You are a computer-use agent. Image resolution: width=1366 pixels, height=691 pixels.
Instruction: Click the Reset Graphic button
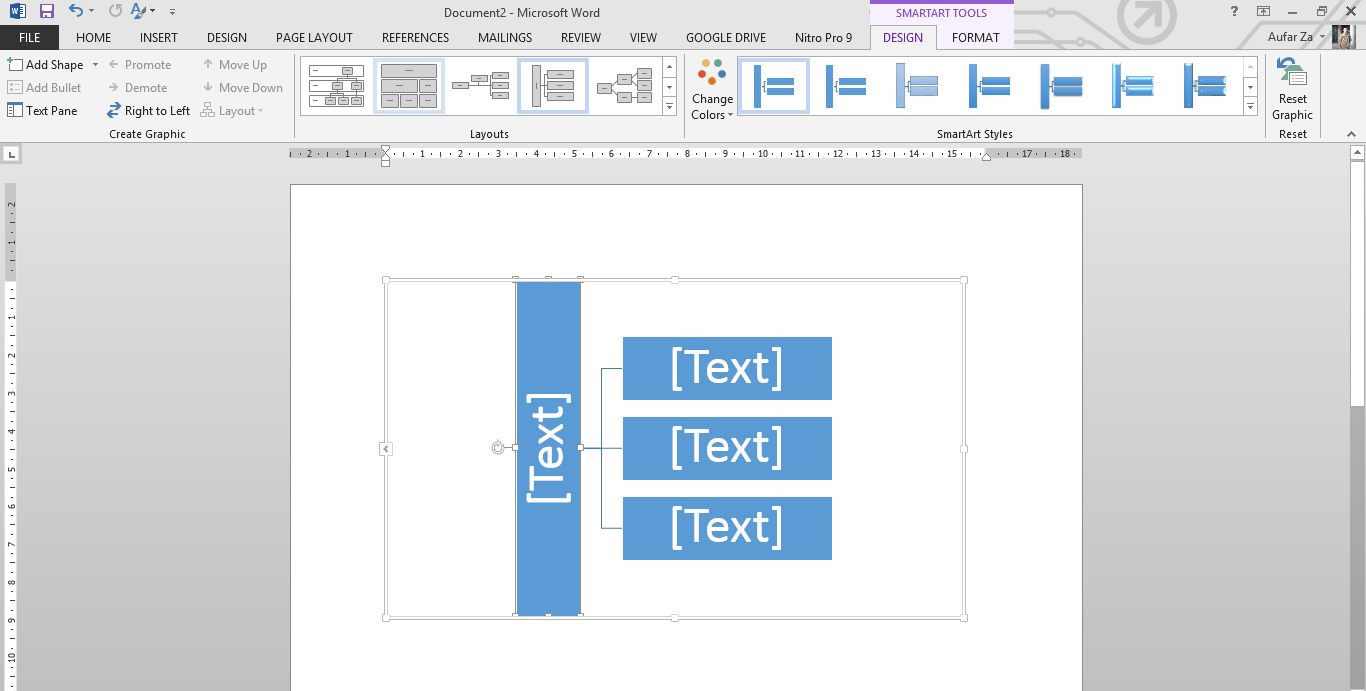(x=1292, y=89)
